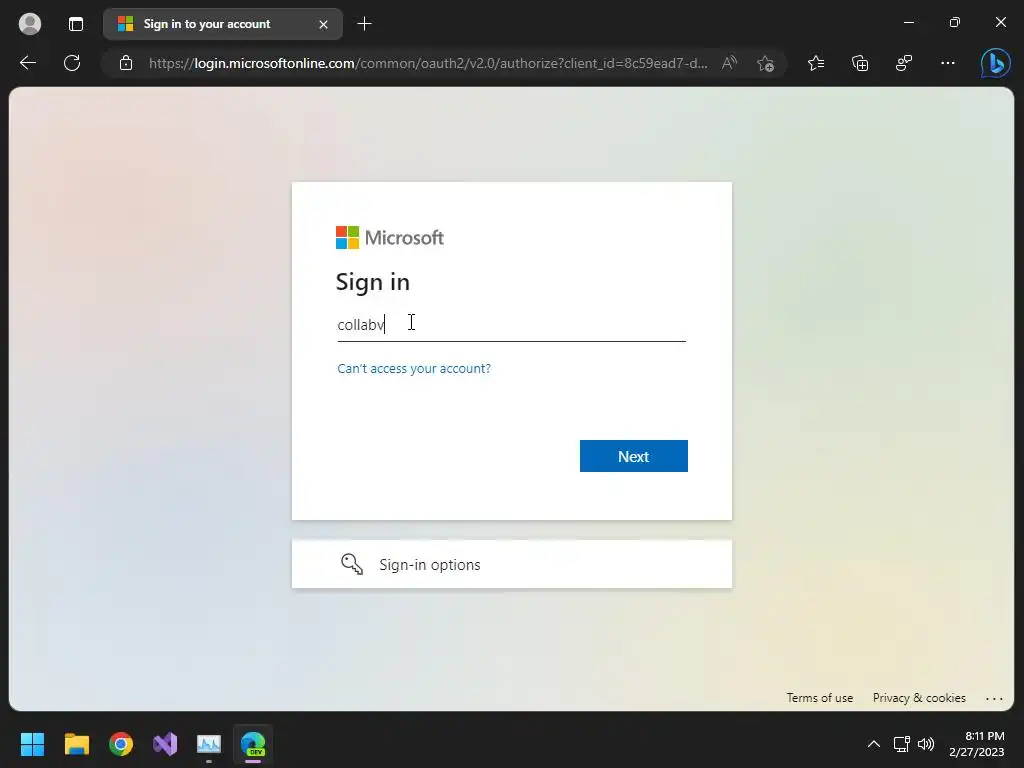Click the address bar URL
1024x768 pixels.
pyautogui.click(x=428, y=63)
